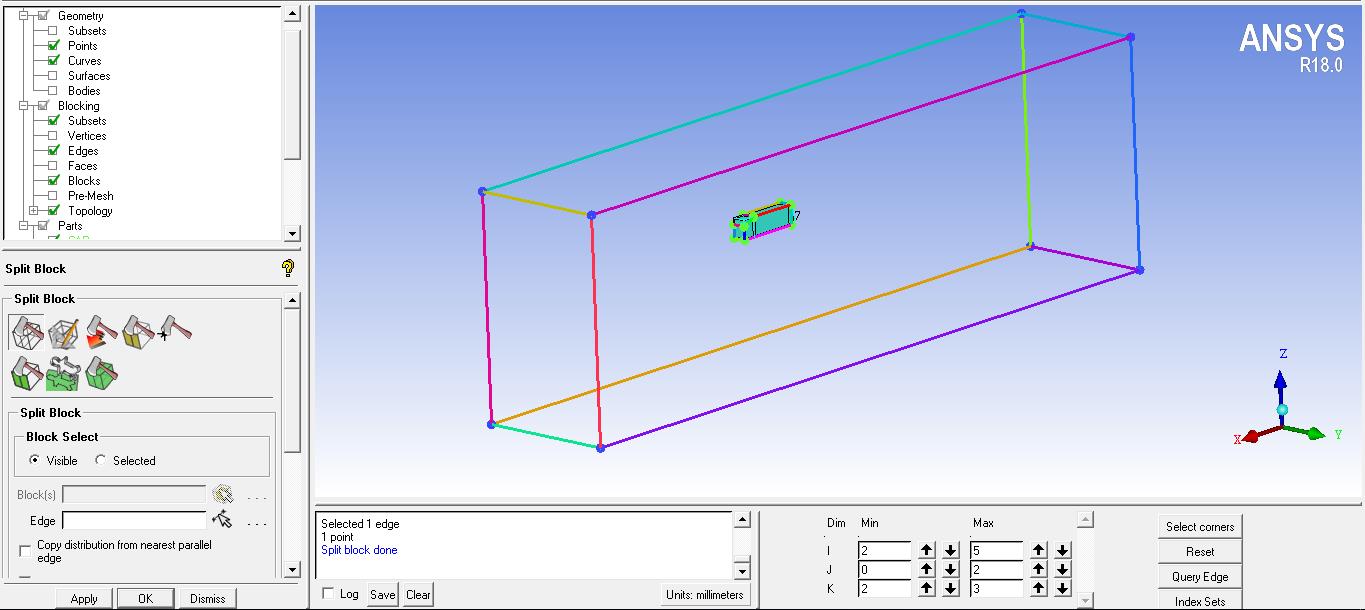Select the Split Block tool icon
This screenshot has width=1365, height=610.
coord(27,333)
